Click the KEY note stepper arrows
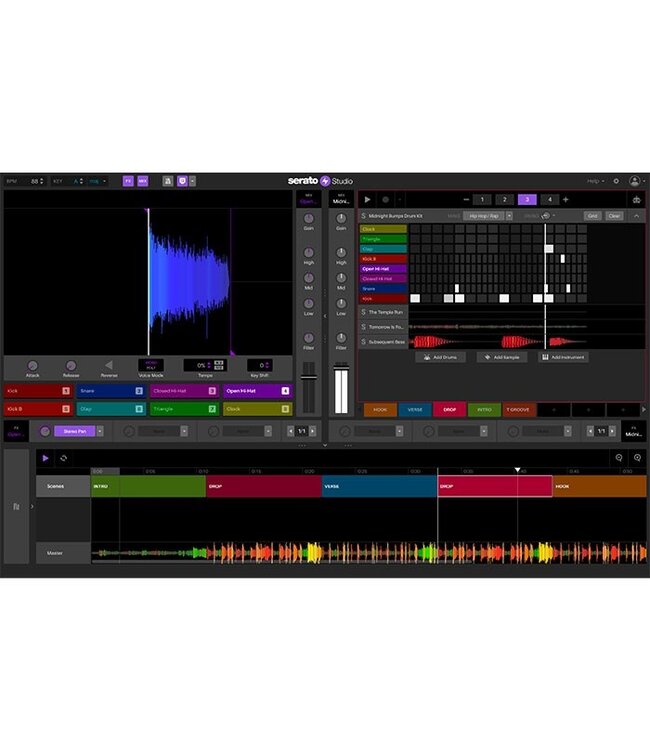 (x=81, y=181)
